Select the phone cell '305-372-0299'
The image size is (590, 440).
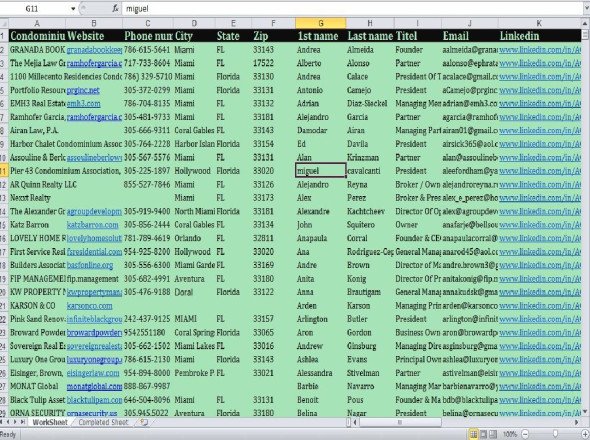click(148, 90)
